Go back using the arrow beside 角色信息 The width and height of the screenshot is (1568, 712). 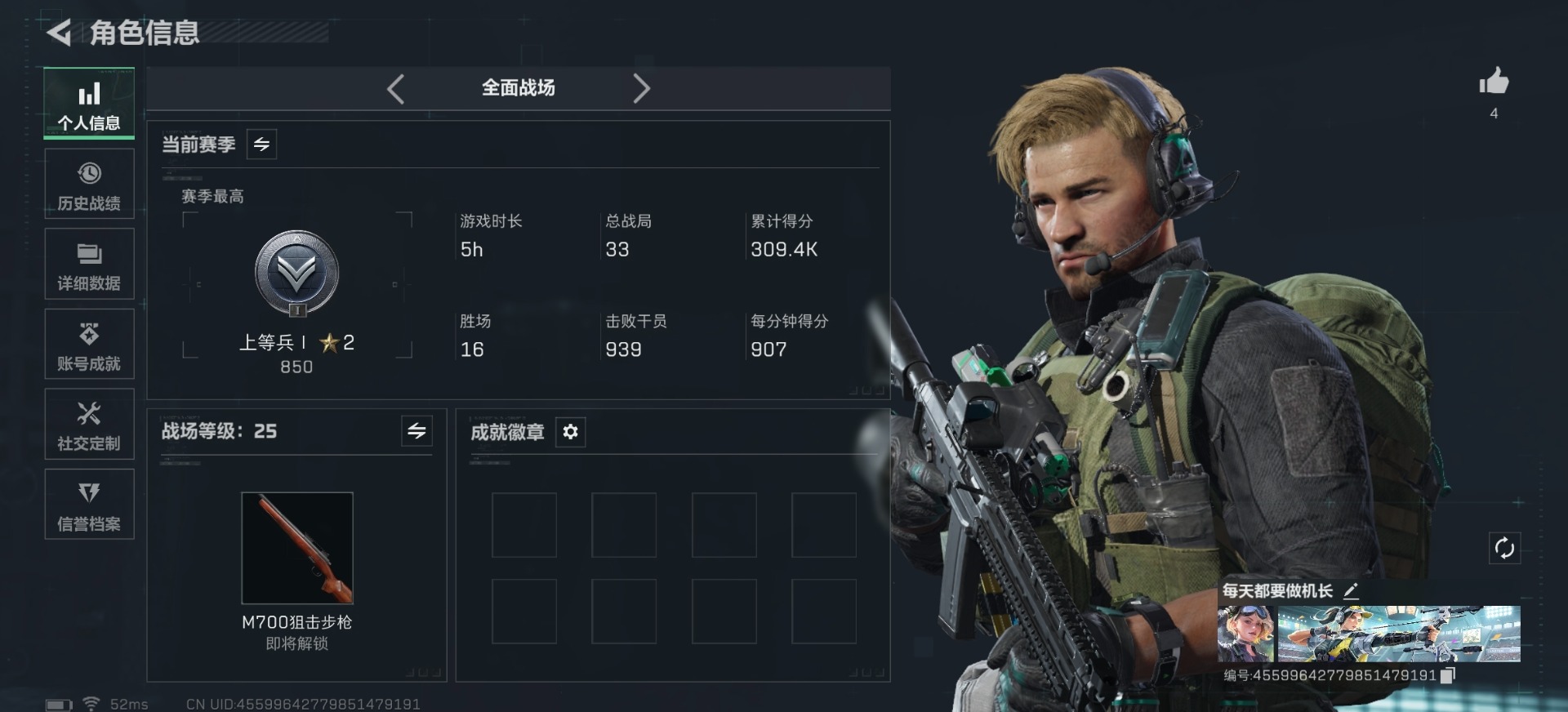[59, 33]
